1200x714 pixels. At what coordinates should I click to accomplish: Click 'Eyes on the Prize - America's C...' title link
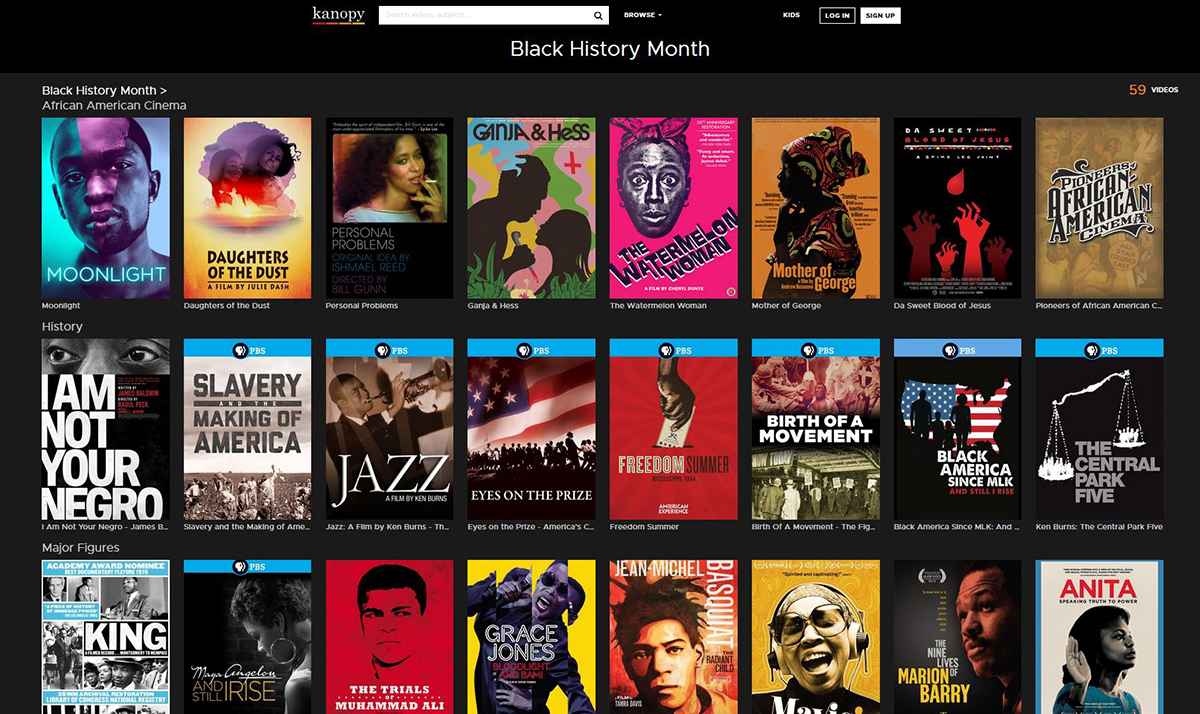[531, 527]
